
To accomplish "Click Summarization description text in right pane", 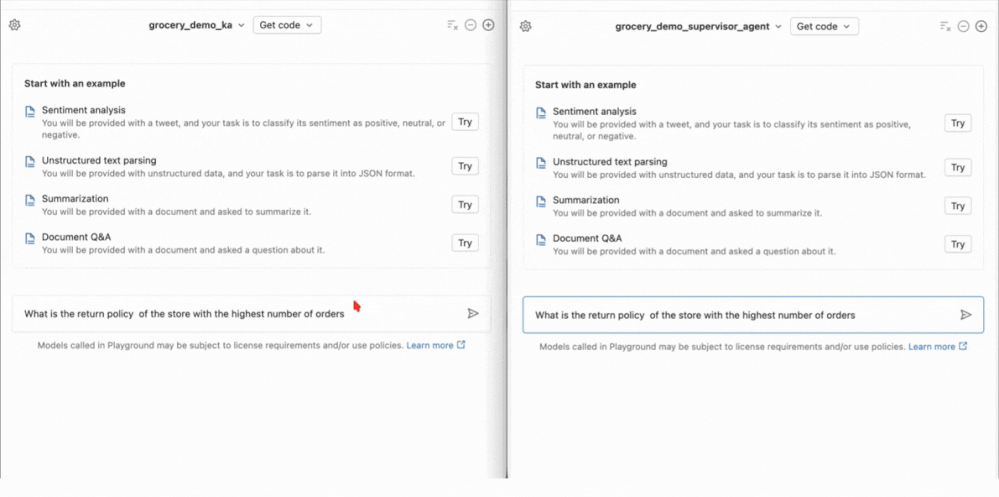I will (687, 213).
